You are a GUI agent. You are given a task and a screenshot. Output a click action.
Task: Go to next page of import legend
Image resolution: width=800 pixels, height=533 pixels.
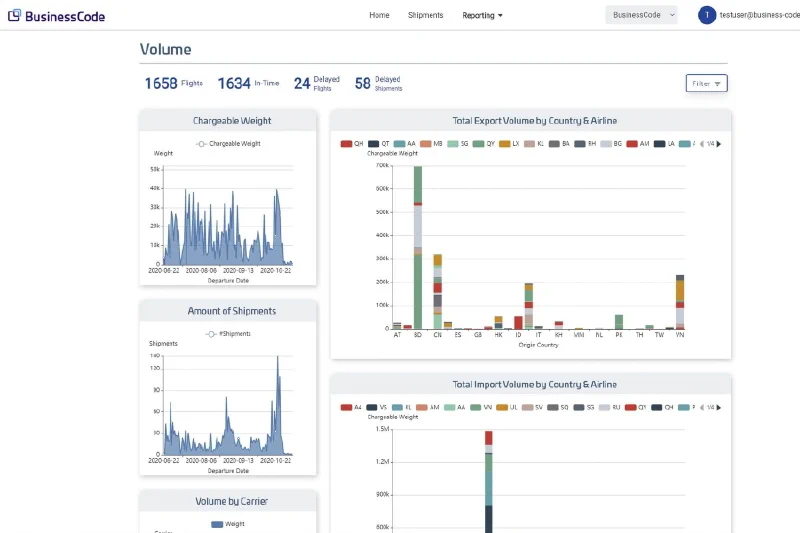click(719, 407)
